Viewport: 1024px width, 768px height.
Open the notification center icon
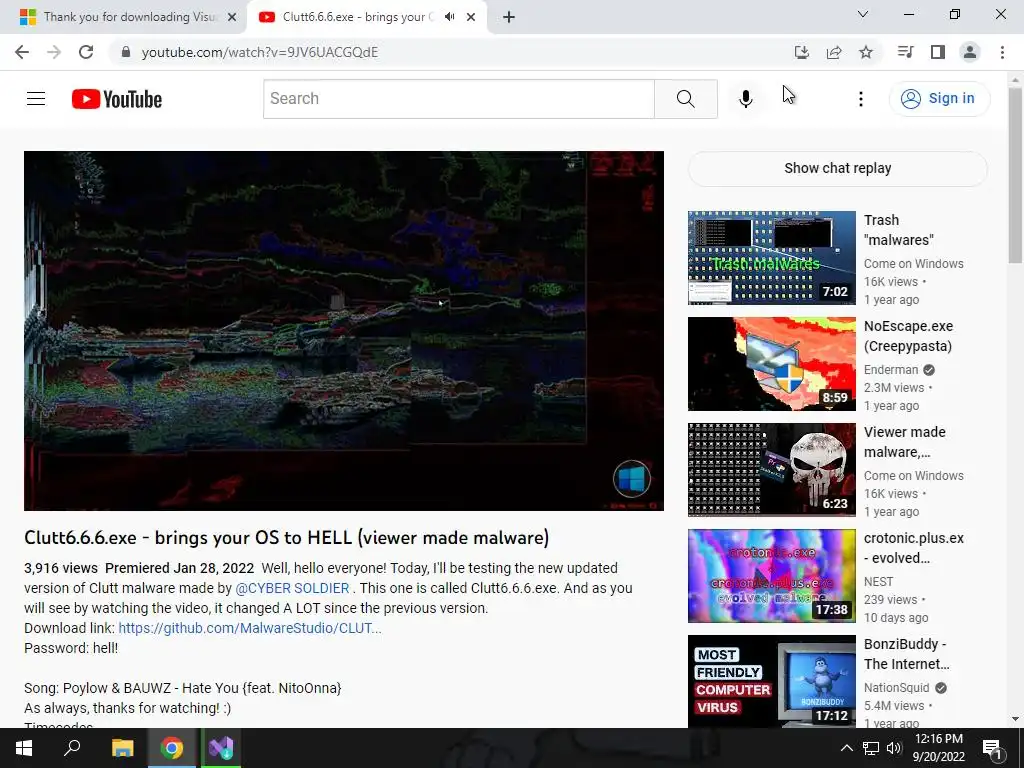point(992,748)
